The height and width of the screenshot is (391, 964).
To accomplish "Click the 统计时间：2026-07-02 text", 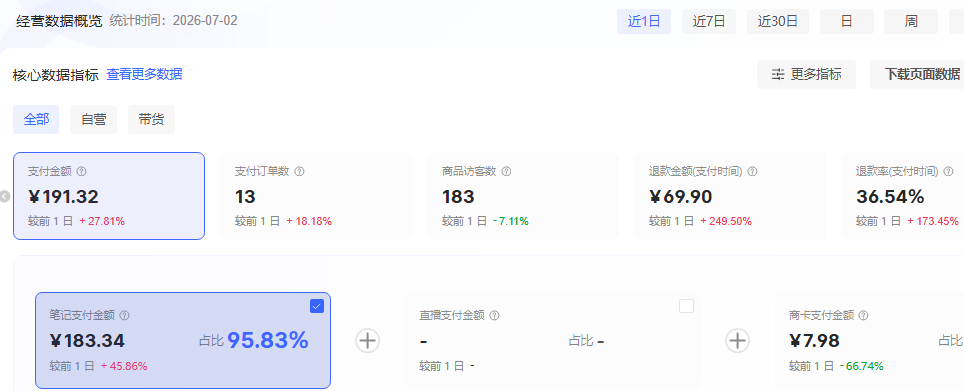I will pos(173,20).
